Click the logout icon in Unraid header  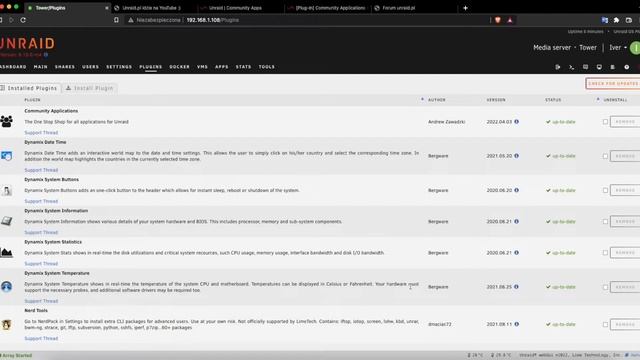pos(558,67)
